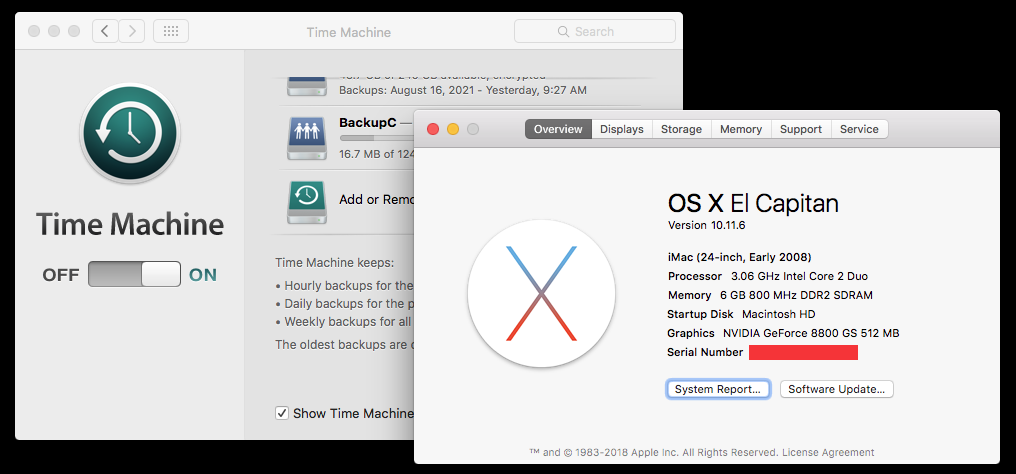1016x474 pixels.
Task: Go back with the left chevron button
Action: click(105, 31)
